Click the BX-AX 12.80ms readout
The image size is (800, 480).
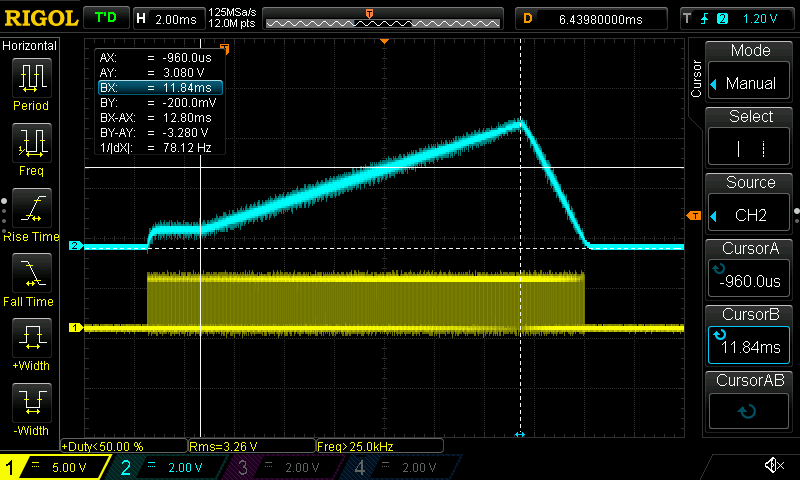(156, 118)
